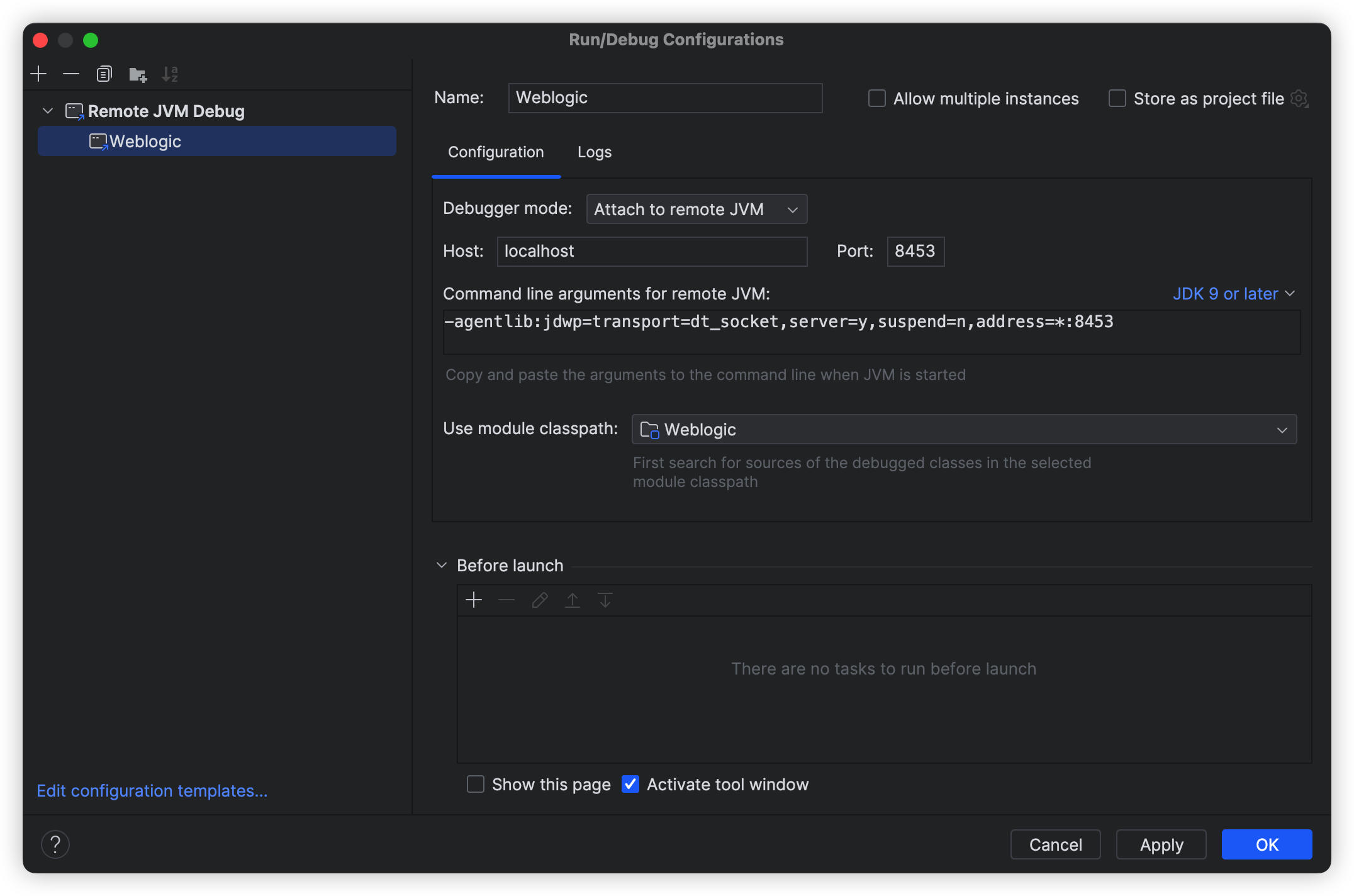Sort configurations alphabetically
The height and width of the screenshot is (896, 1354).
(170, 74)
